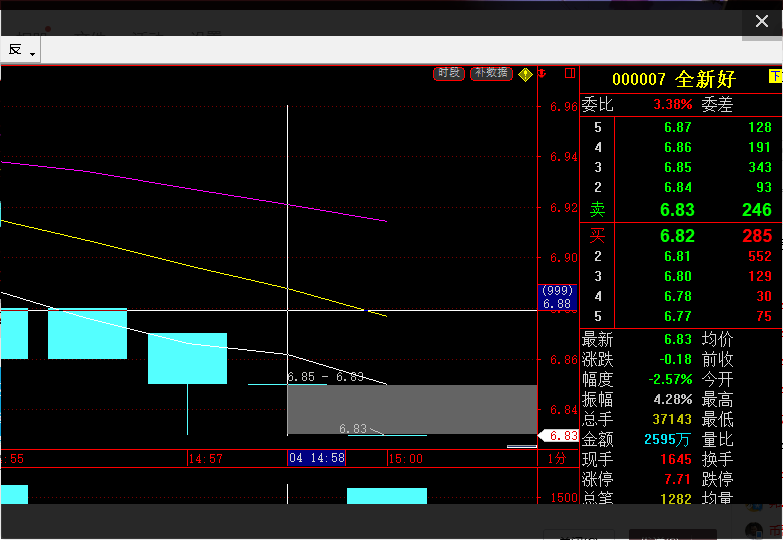Click best bid volume 285
This screenshot has height=540, width=783.
tap(757, 236)
